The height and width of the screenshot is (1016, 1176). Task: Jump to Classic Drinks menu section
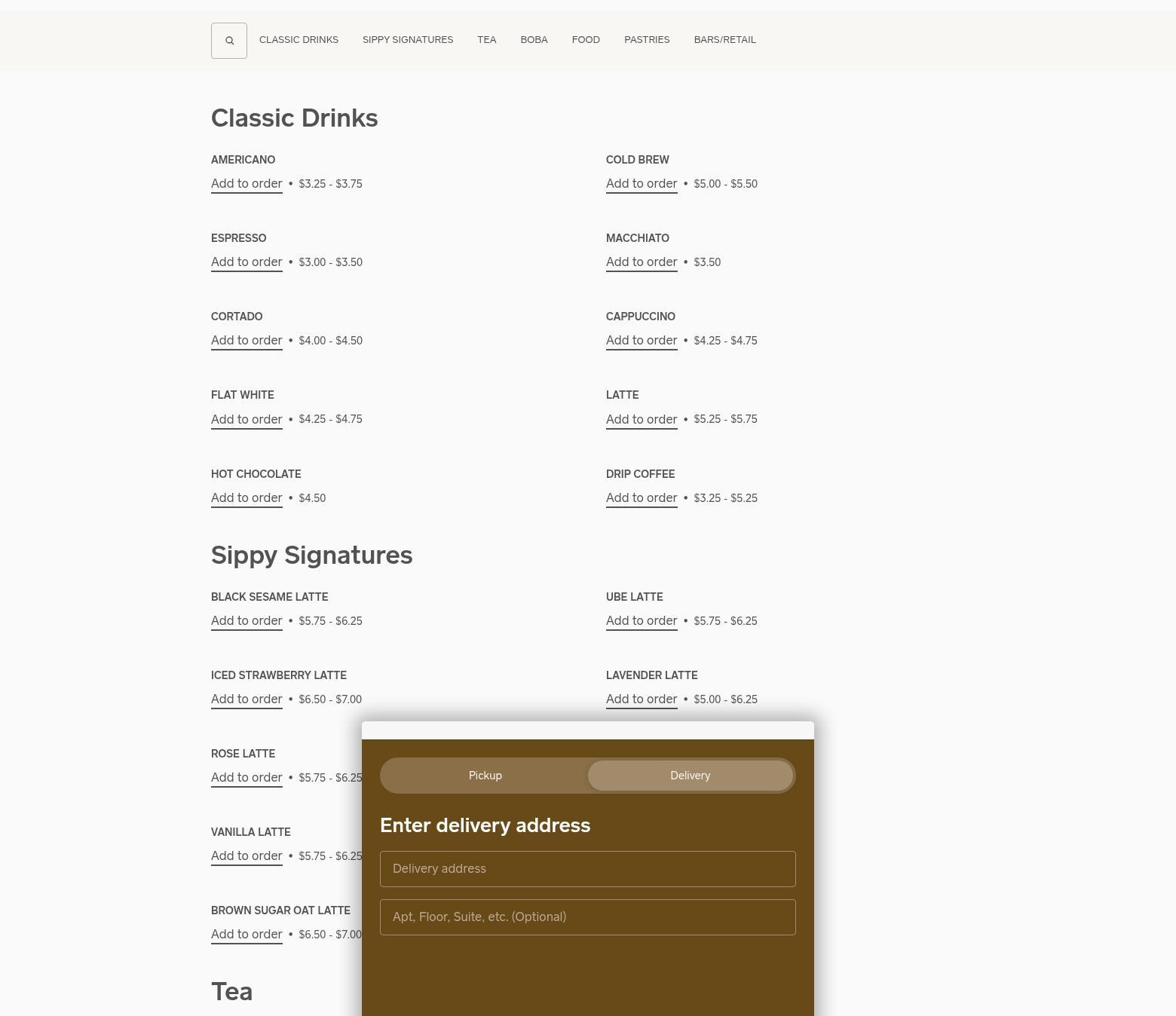tap(299, 40)
